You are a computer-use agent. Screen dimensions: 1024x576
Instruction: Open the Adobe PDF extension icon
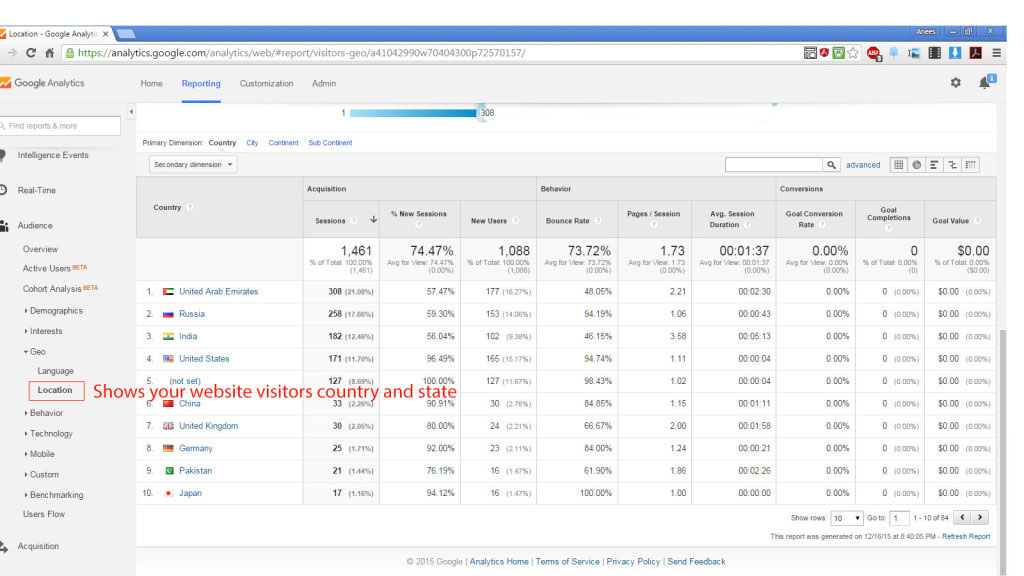976,53
